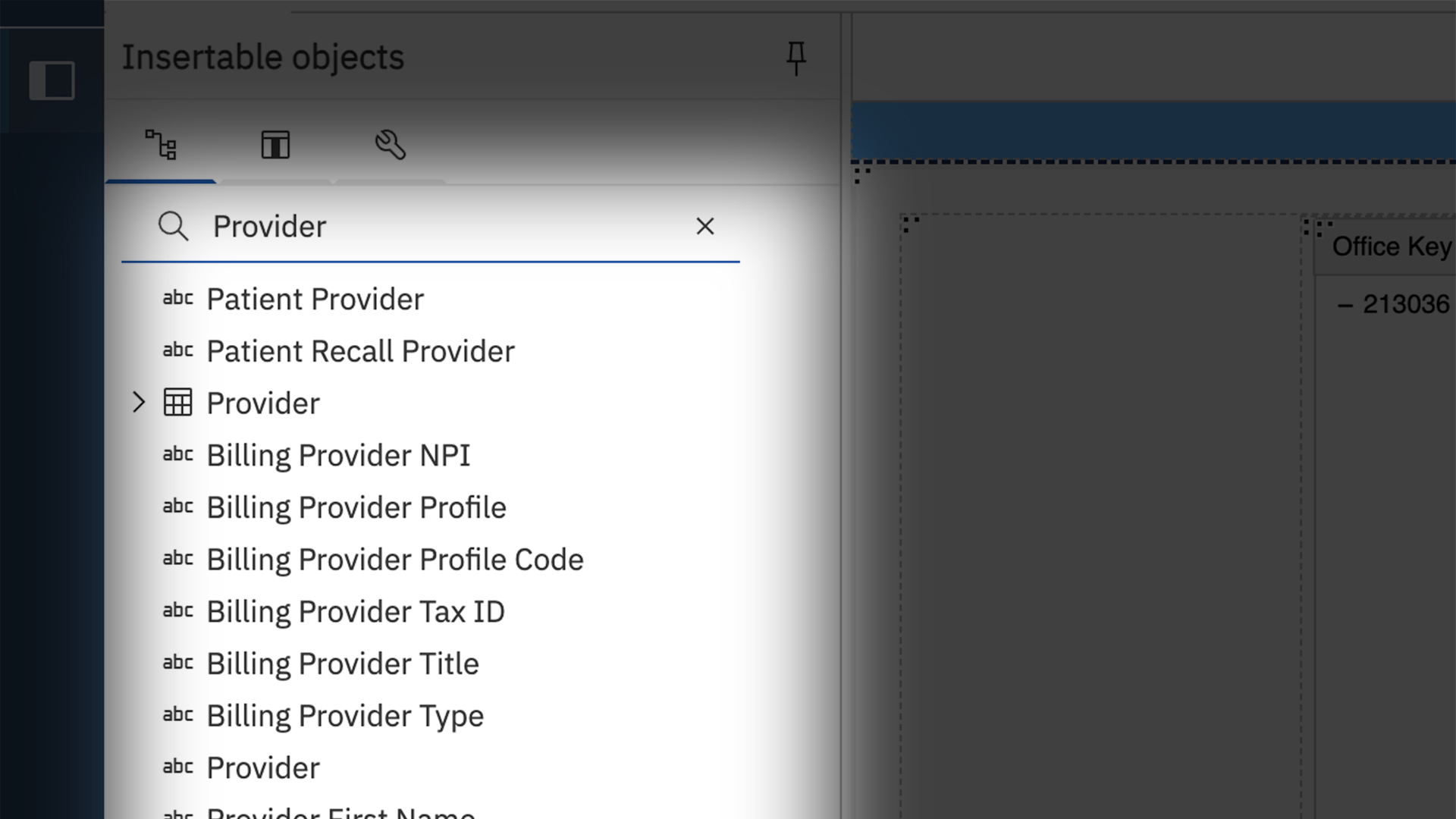Select Billing Provider Tax ID

click(x=355, y=611)
